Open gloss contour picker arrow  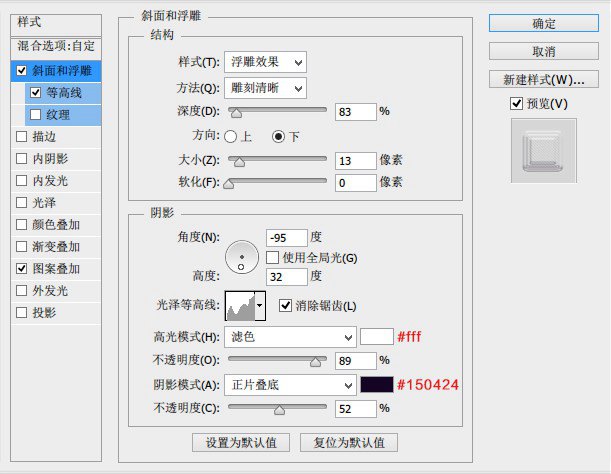[x=260, y=306]
